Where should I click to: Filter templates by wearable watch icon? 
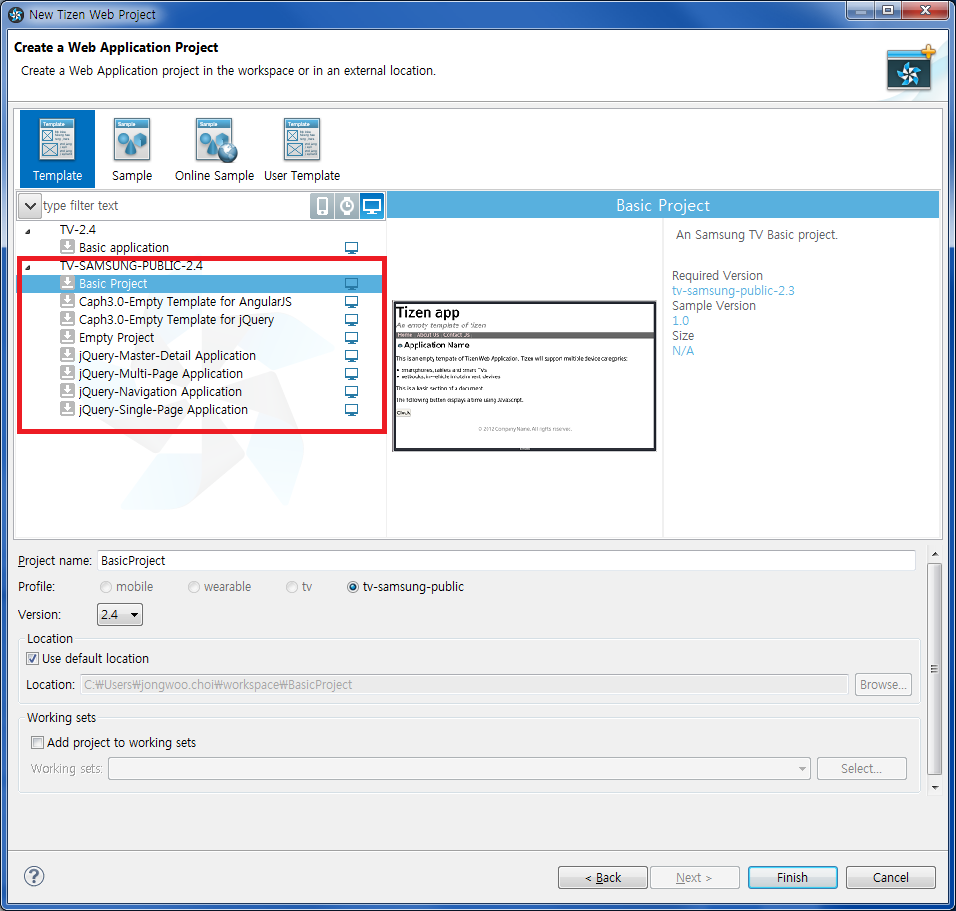tap(347, 206)
